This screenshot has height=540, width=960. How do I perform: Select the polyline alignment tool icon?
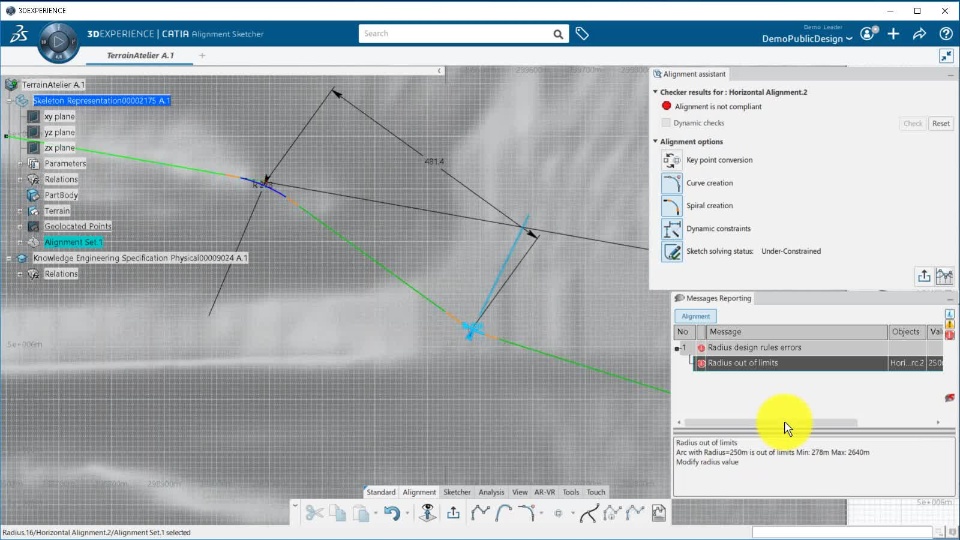(x=480, y=513)
